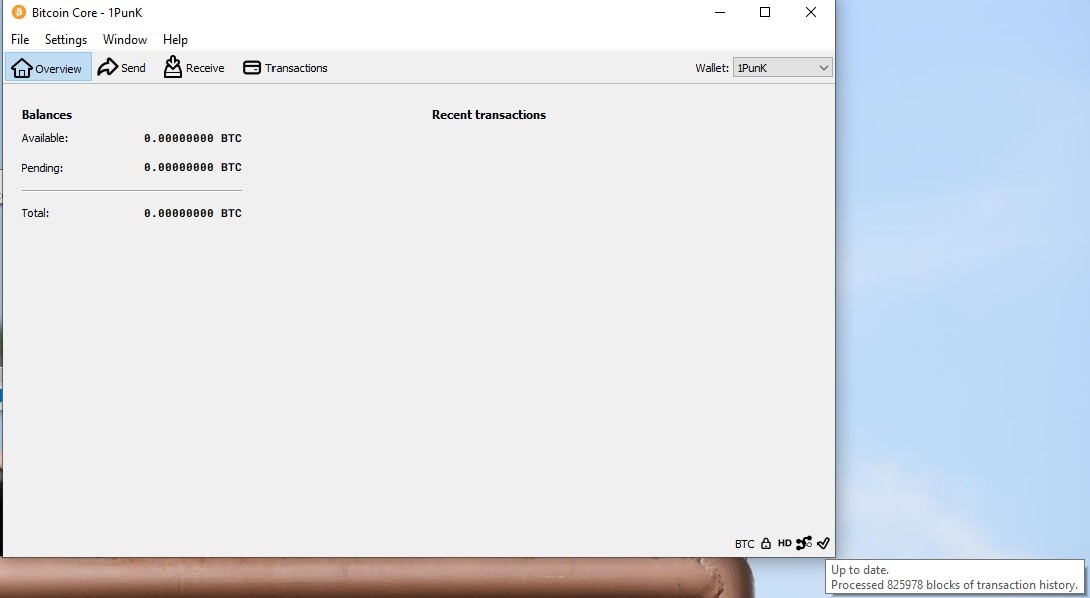Click the wallet encryption lock icon
1090x598 pixels.
coord(765,544)
